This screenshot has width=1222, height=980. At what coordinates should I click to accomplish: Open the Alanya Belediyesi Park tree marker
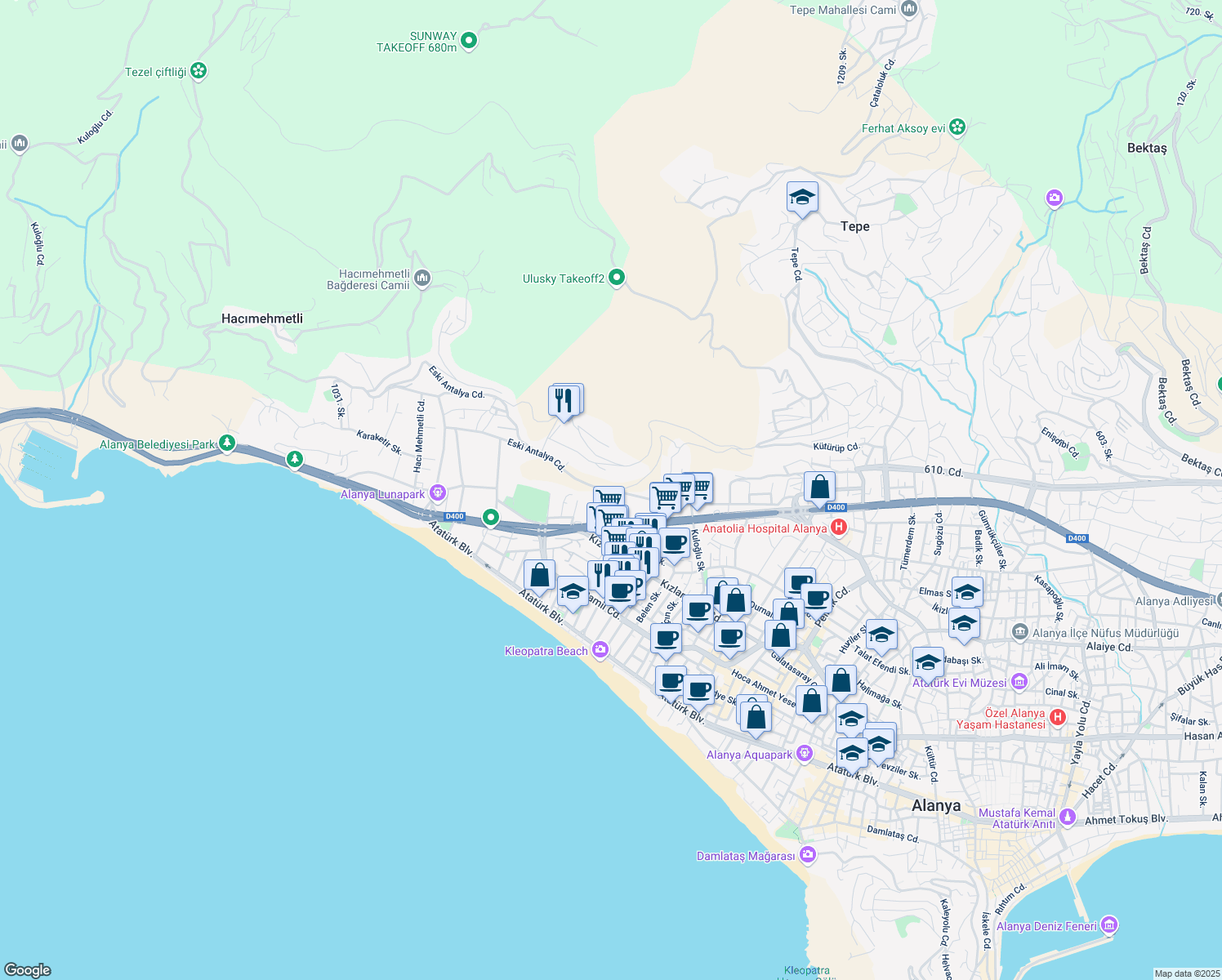[227, 443]
